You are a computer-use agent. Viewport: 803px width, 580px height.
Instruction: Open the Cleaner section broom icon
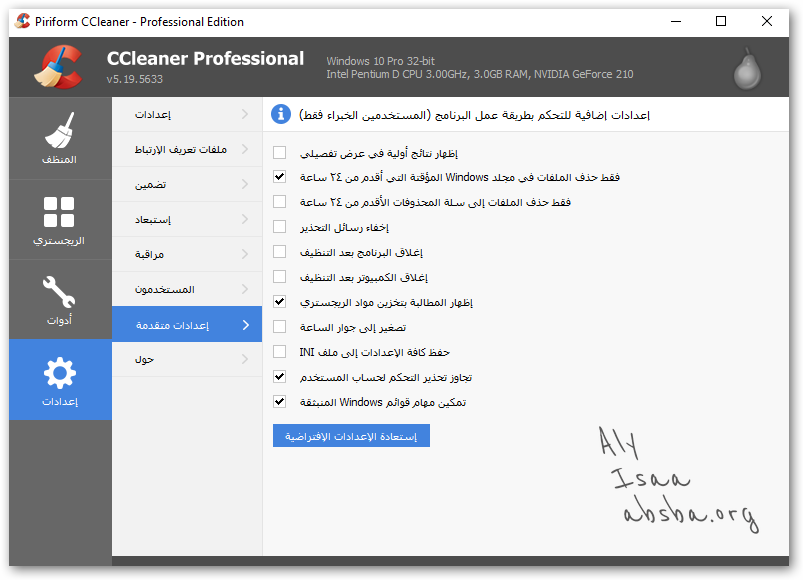tap(60, 130)
